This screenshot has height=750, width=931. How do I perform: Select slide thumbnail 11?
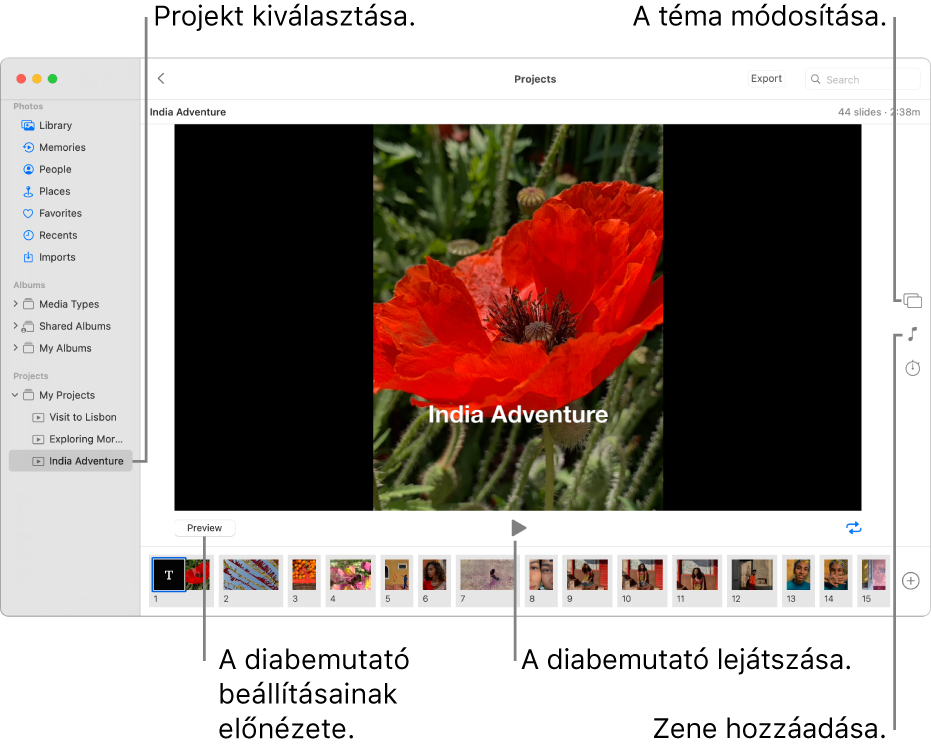[697, 574]
